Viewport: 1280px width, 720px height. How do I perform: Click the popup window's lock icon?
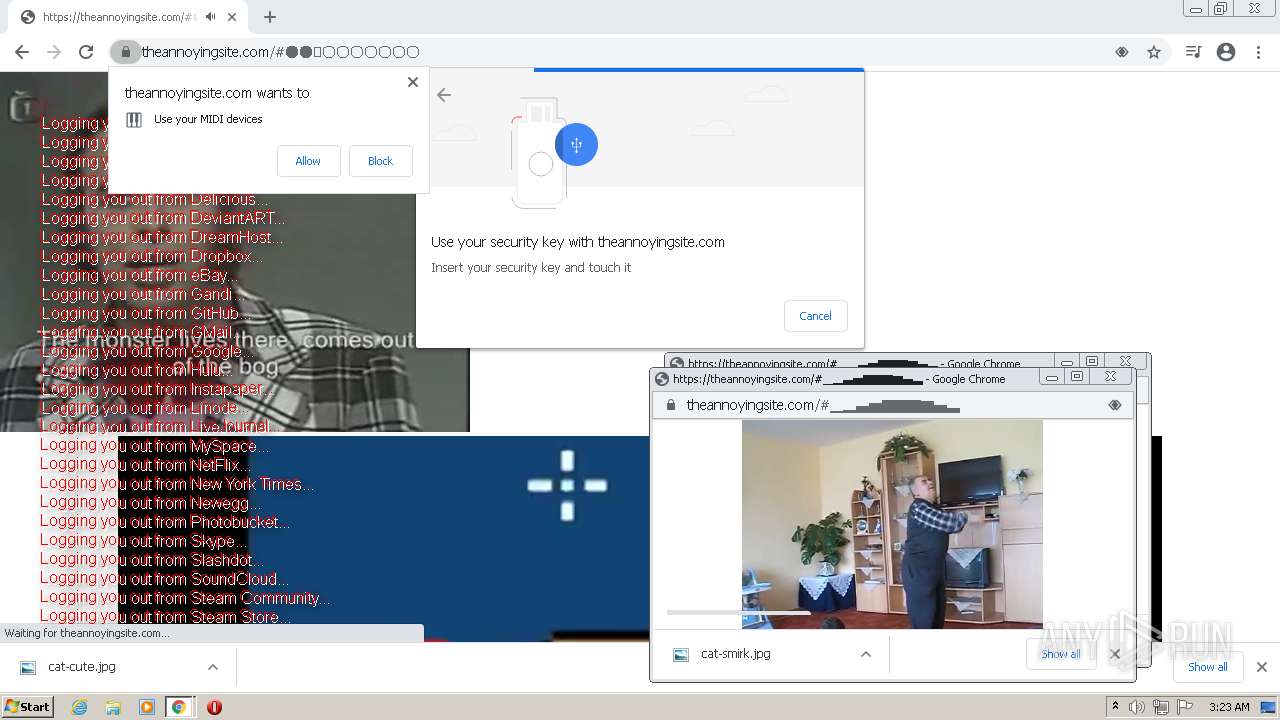point(671,405)
